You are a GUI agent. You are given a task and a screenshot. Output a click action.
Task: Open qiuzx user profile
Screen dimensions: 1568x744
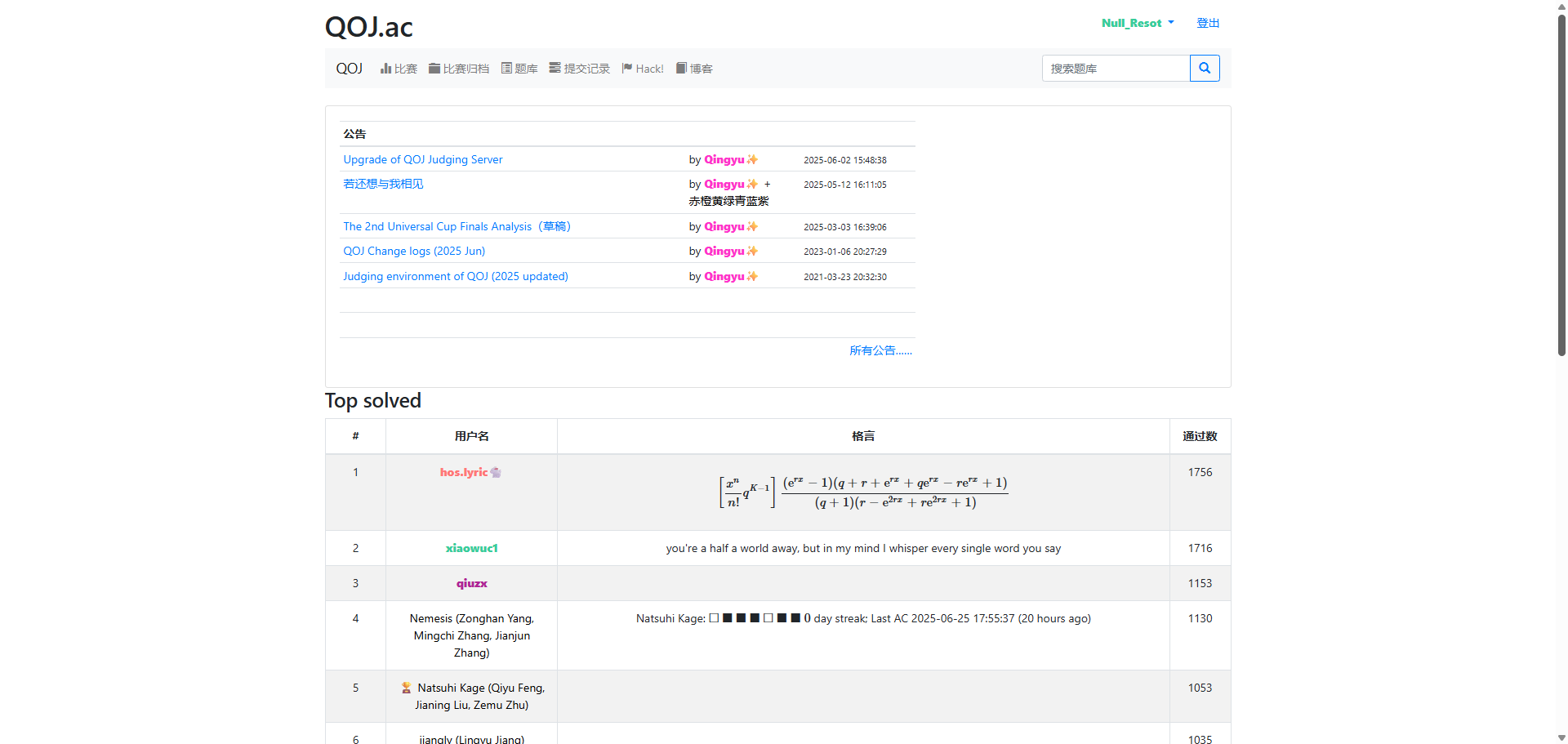[x=472, y=583]
